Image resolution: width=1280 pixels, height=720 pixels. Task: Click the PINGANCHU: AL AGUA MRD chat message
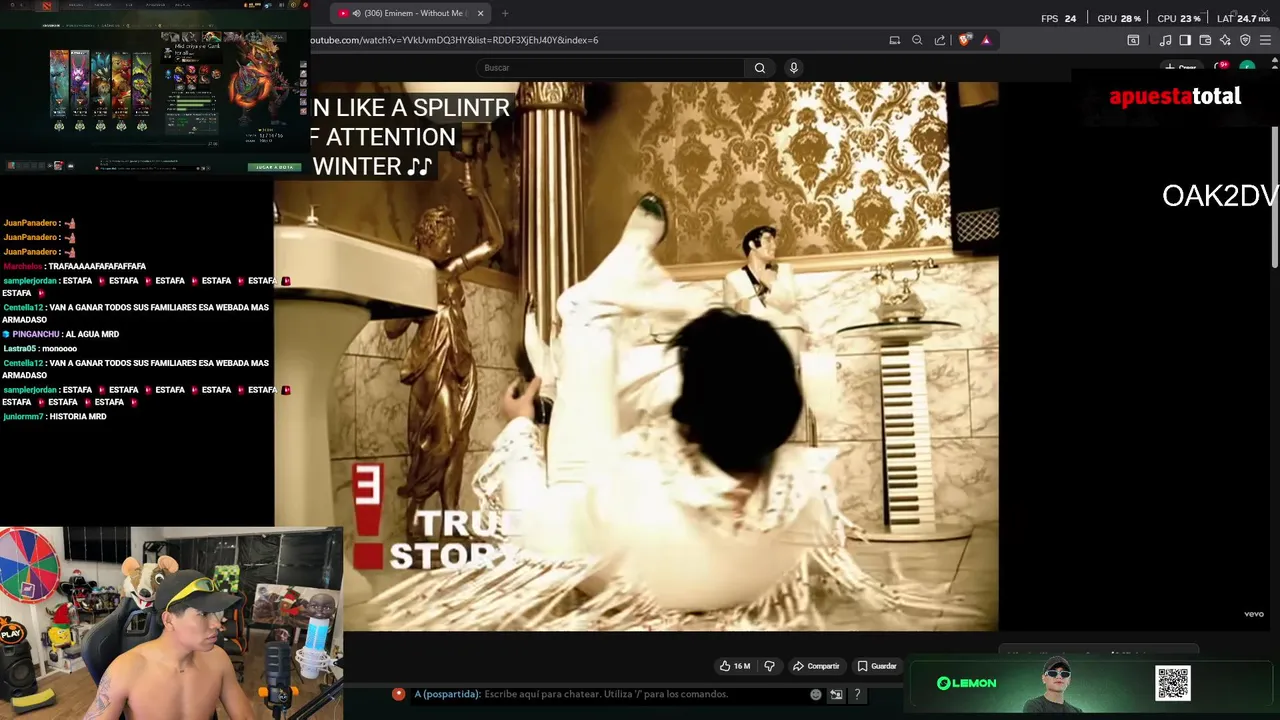[61, 334]
